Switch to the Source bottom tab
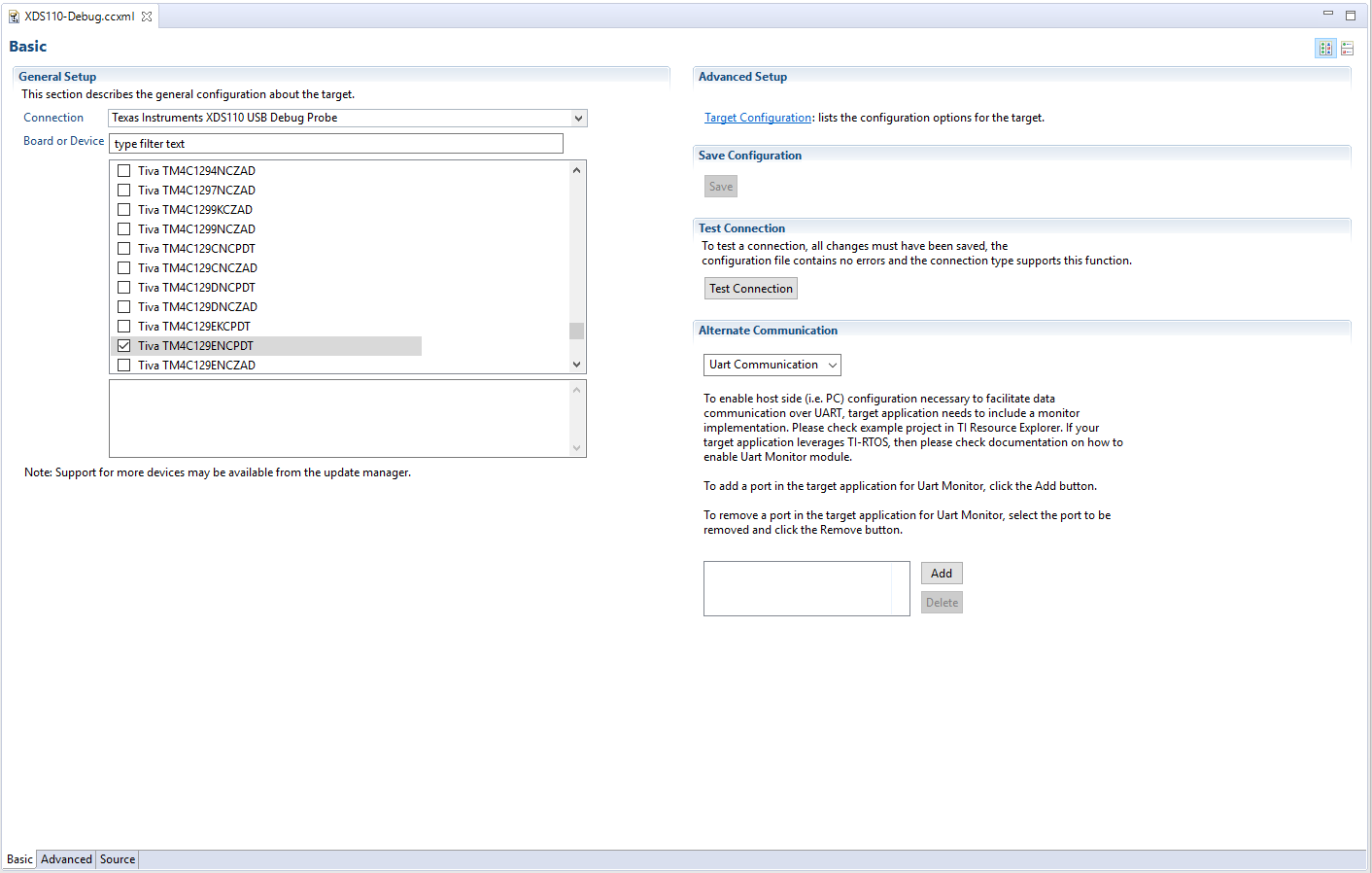This screenshot has width=1372, height=873. (x=118, y=859)
